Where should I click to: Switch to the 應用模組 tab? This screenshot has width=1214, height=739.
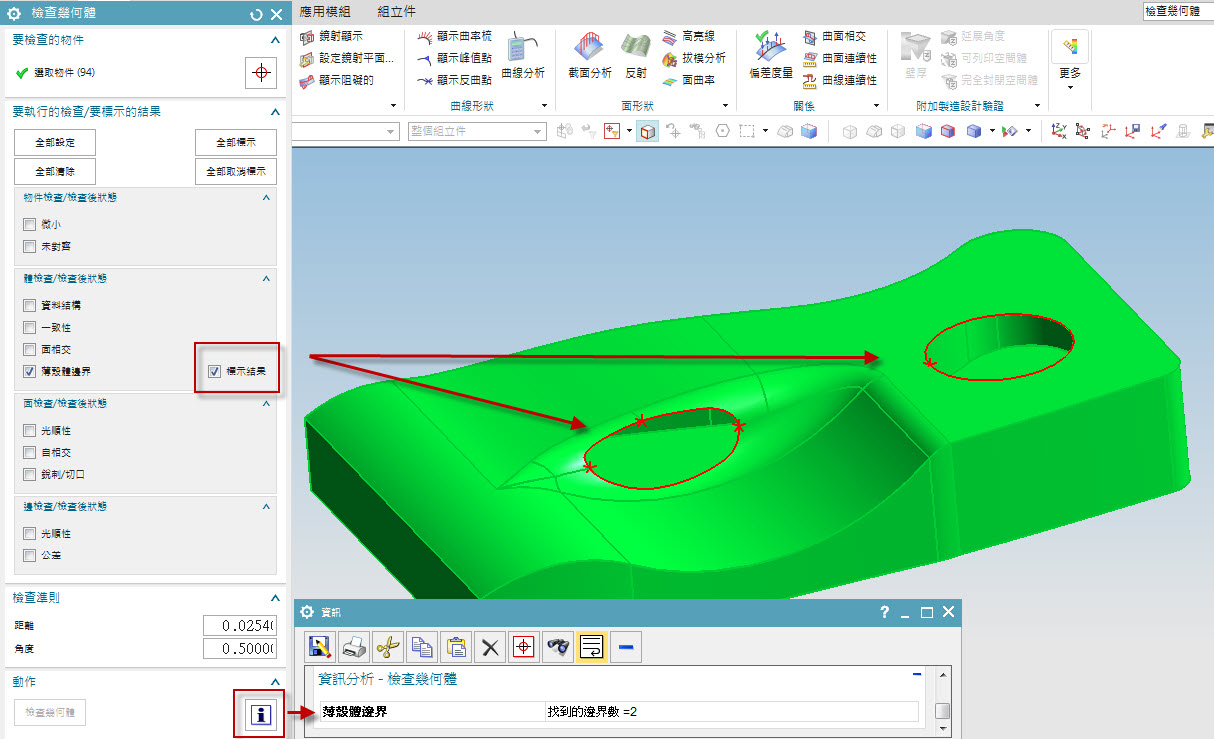tap(326, 11)
